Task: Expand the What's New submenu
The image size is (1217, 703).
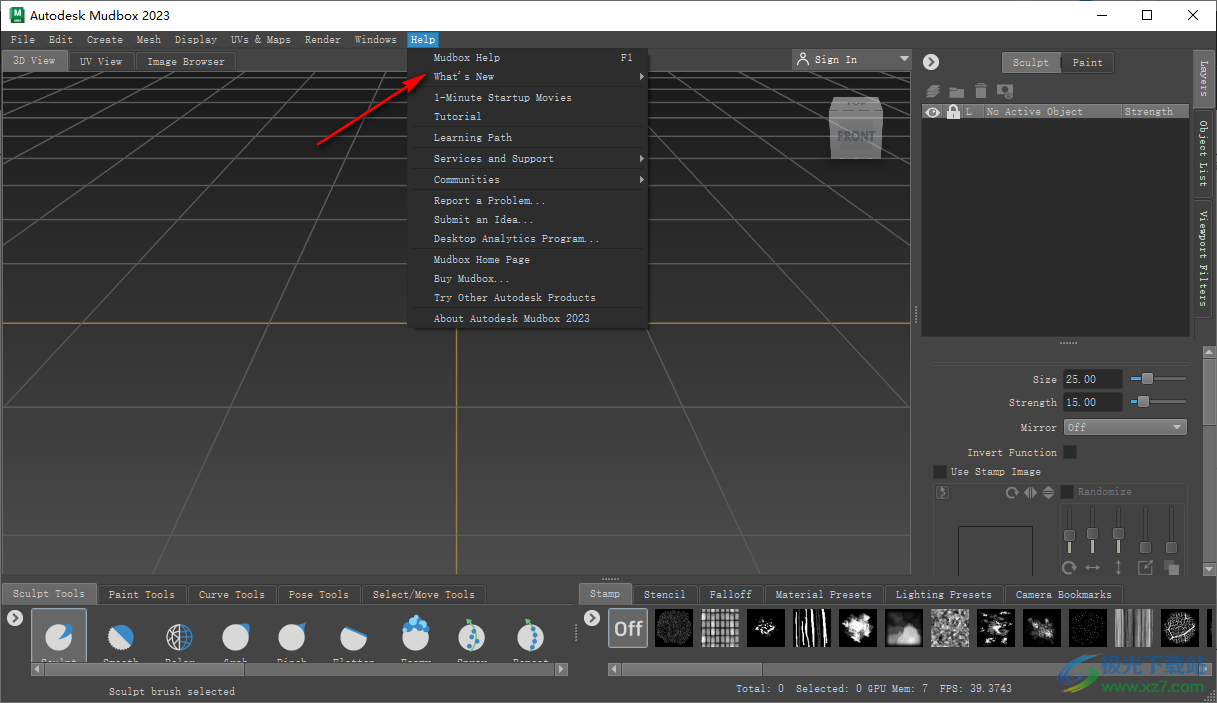Action: coord(529,77)
